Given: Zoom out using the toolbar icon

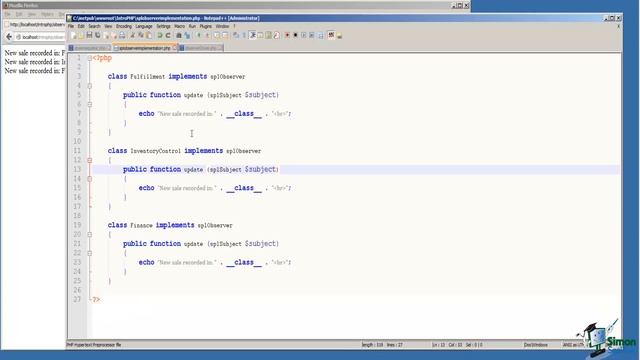Looking at the screenshot, I should [207, 36].
